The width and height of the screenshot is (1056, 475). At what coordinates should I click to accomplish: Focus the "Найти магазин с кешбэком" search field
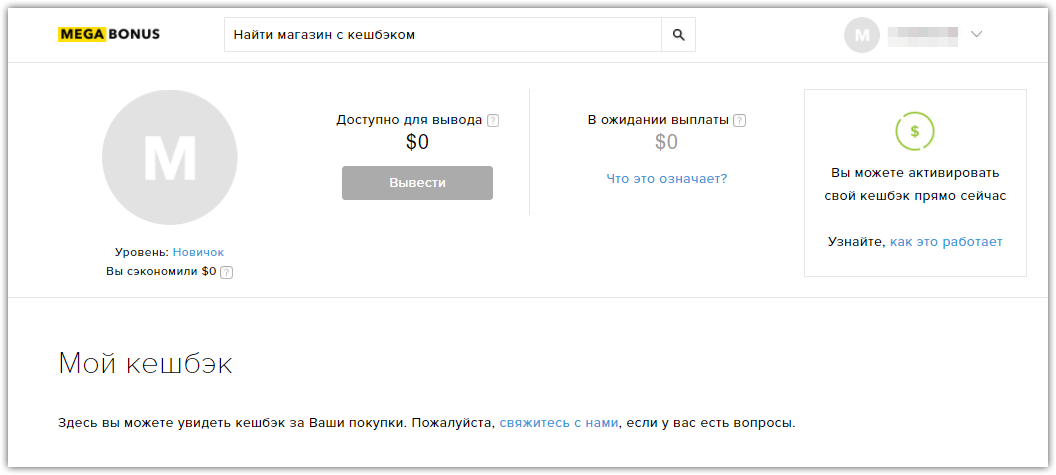click(442, 35)
